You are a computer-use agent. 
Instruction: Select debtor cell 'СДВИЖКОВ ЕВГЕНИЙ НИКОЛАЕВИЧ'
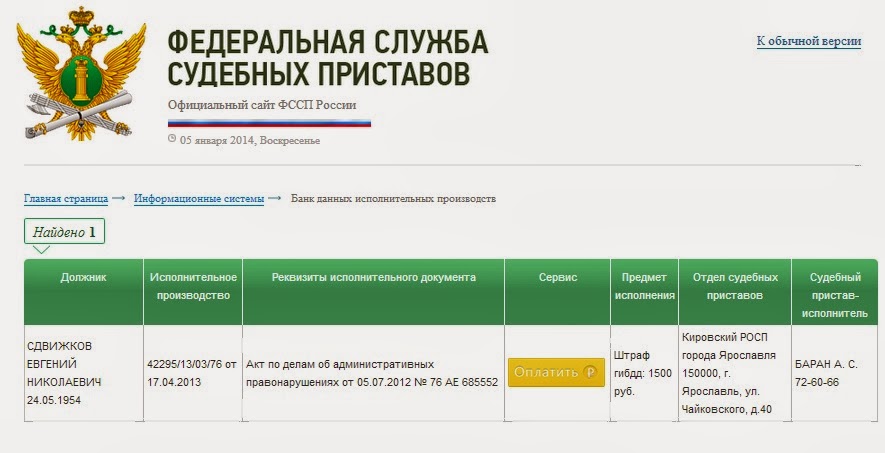coord(84,373)
